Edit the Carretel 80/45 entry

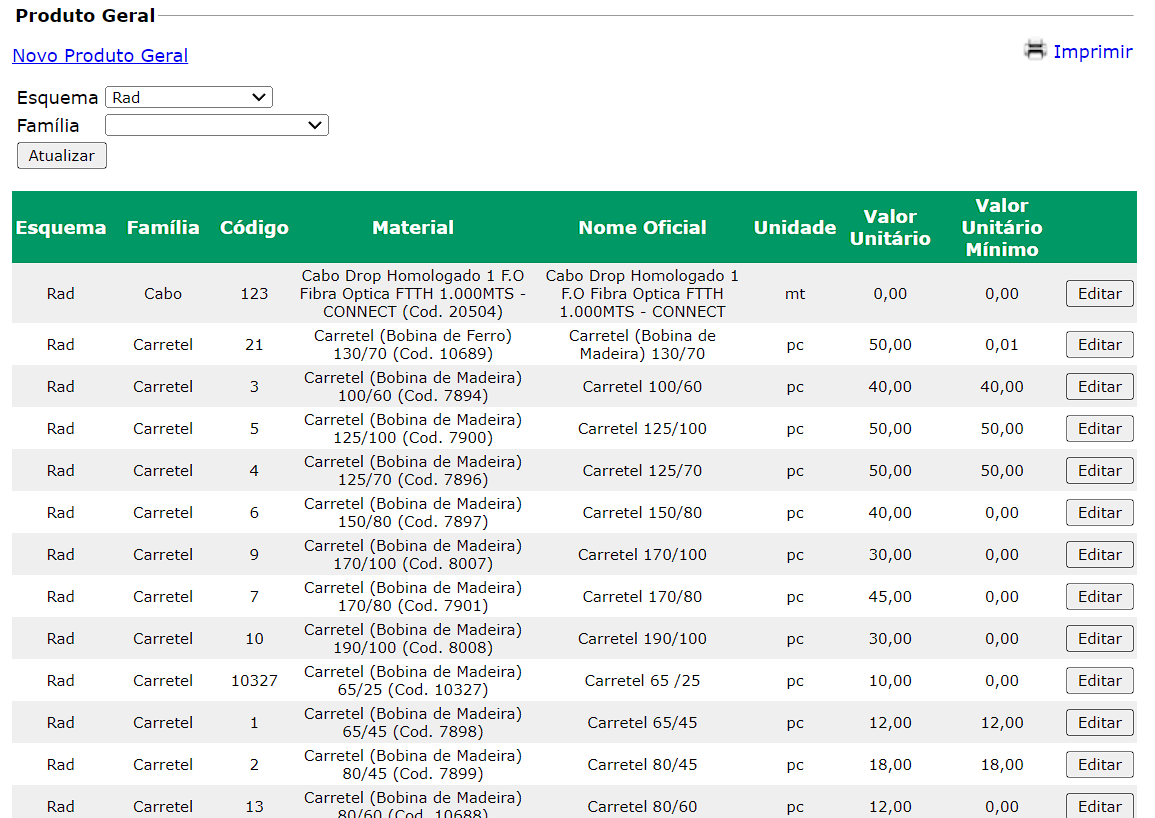click(1099, 765)
